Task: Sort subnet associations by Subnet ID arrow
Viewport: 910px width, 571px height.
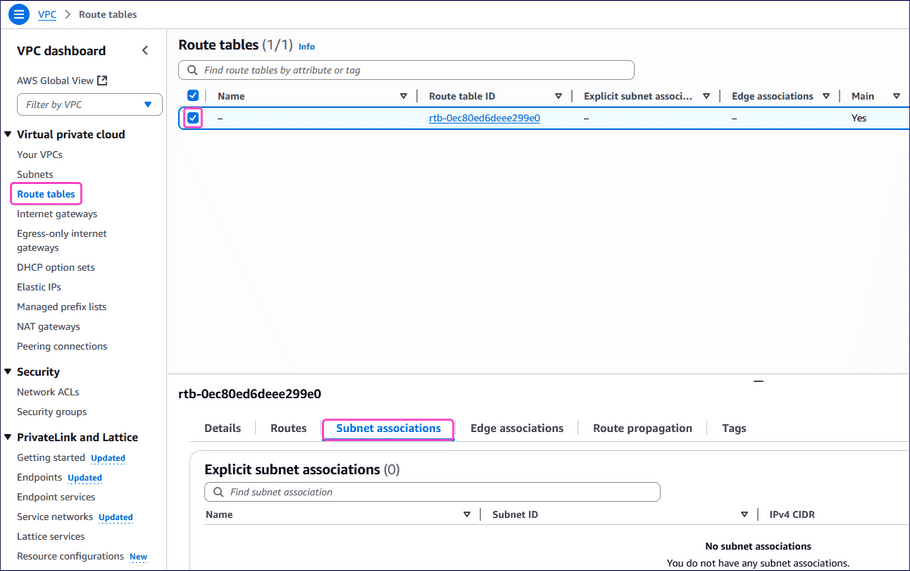Action: click(744, 515)
